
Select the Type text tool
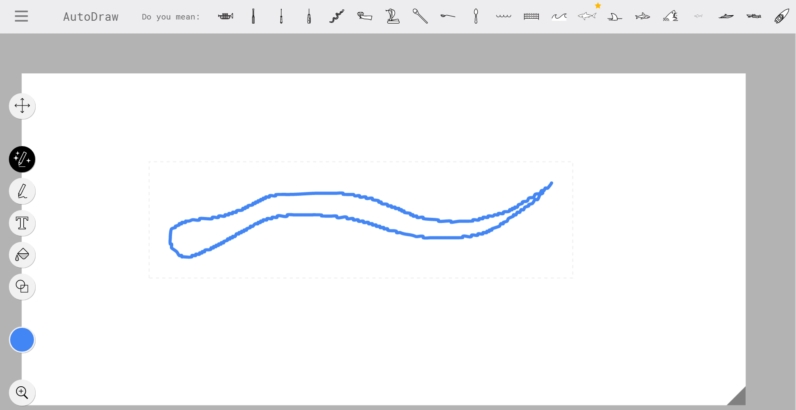[22, 223]
